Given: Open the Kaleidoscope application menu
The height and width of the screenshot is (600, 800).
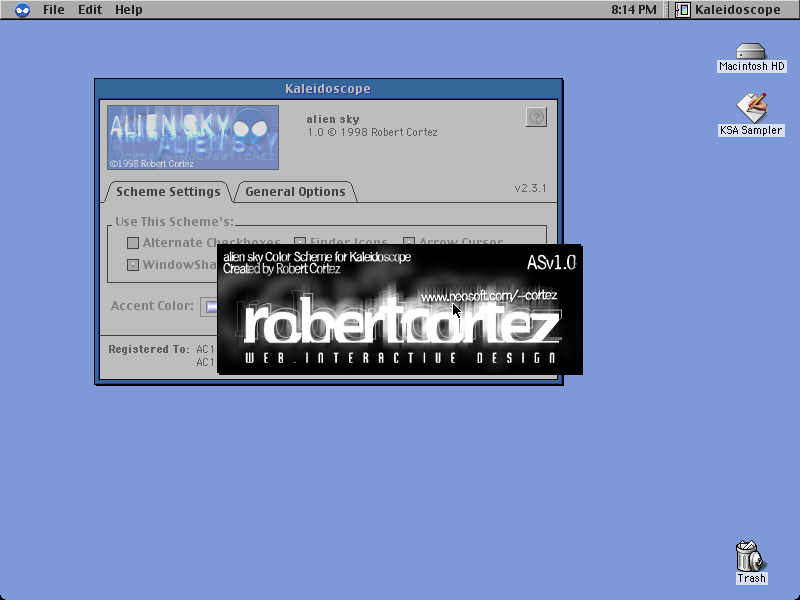Looking at the screenshot, I should click(x=728, y=10).
